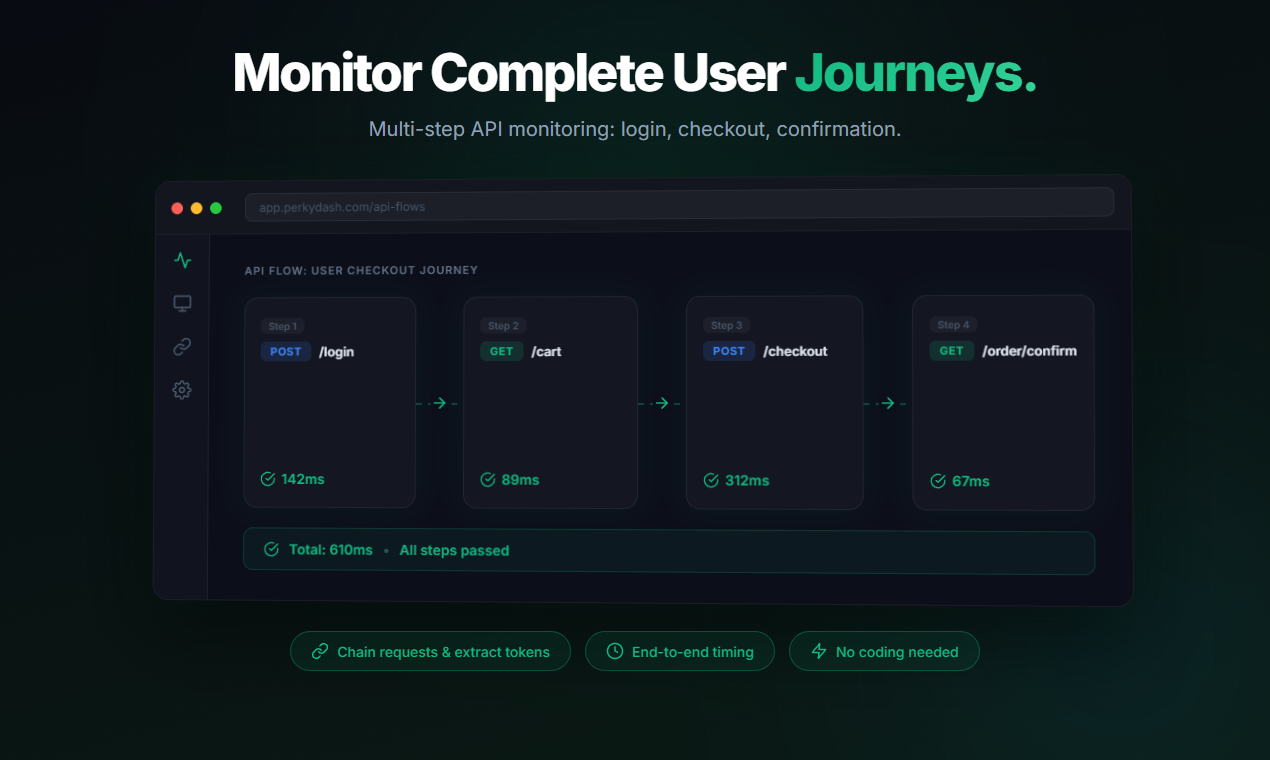The width and height of the screenshot is (1270, 760).
Task: Click the Total 610ms progress summary bar
Action: point(668,551)
